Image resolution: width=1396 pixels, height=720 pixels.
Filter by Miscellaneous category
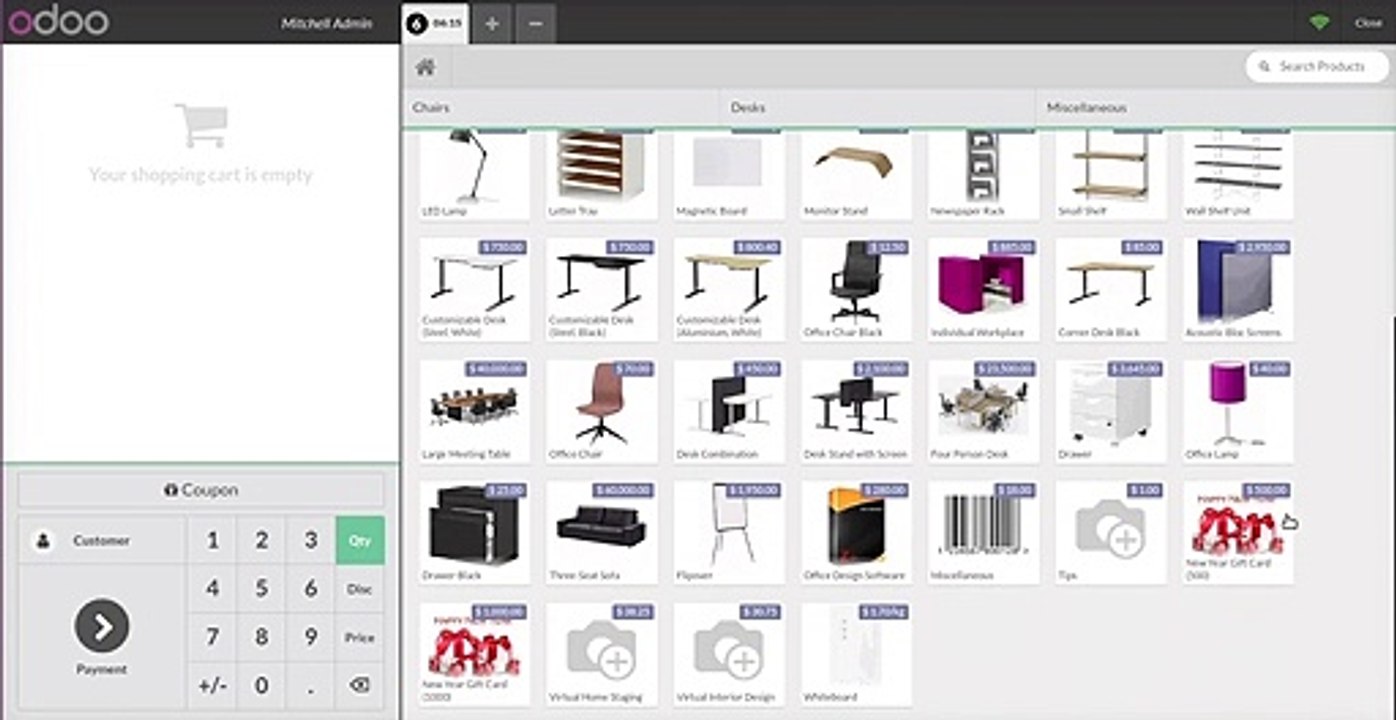point(1215,107)
